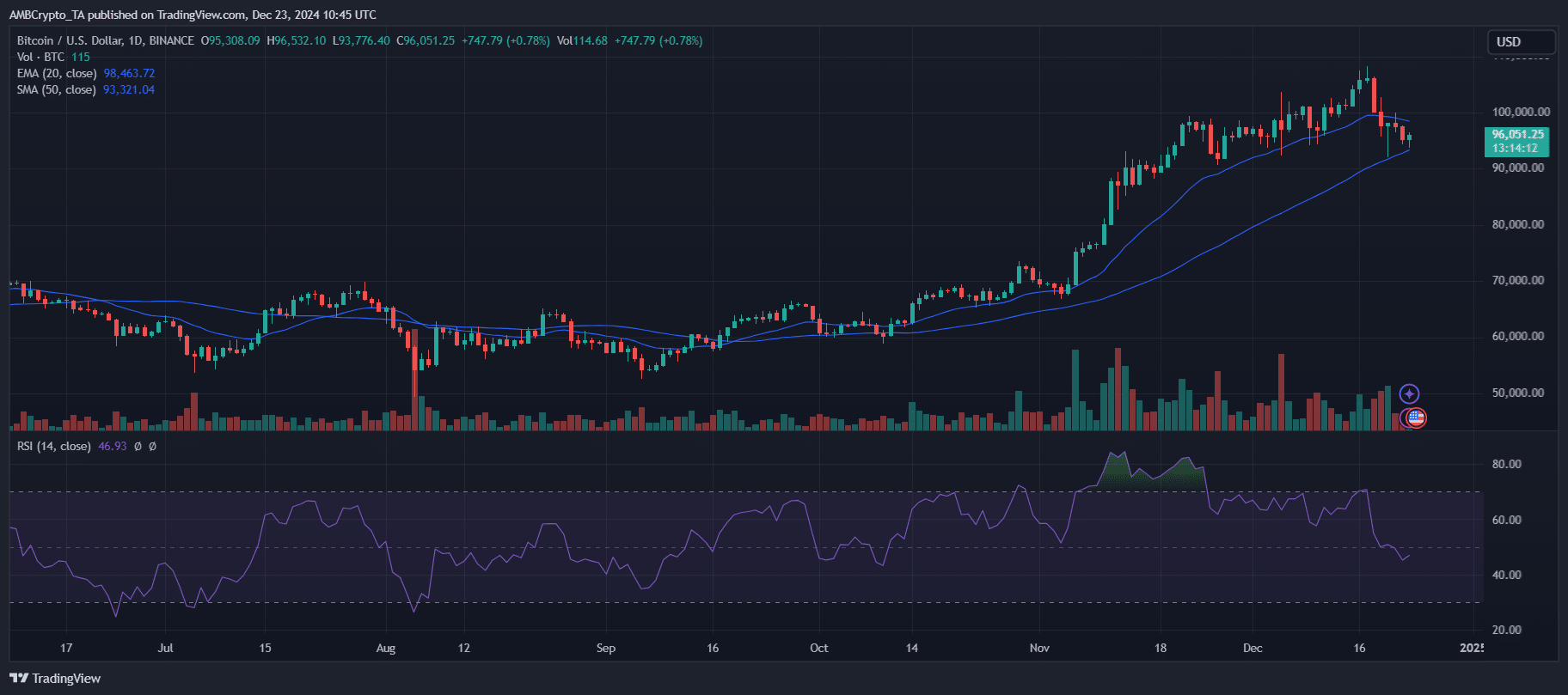Click the volume value 115 in legend
1568x695 pixels.
pos(81,58)
